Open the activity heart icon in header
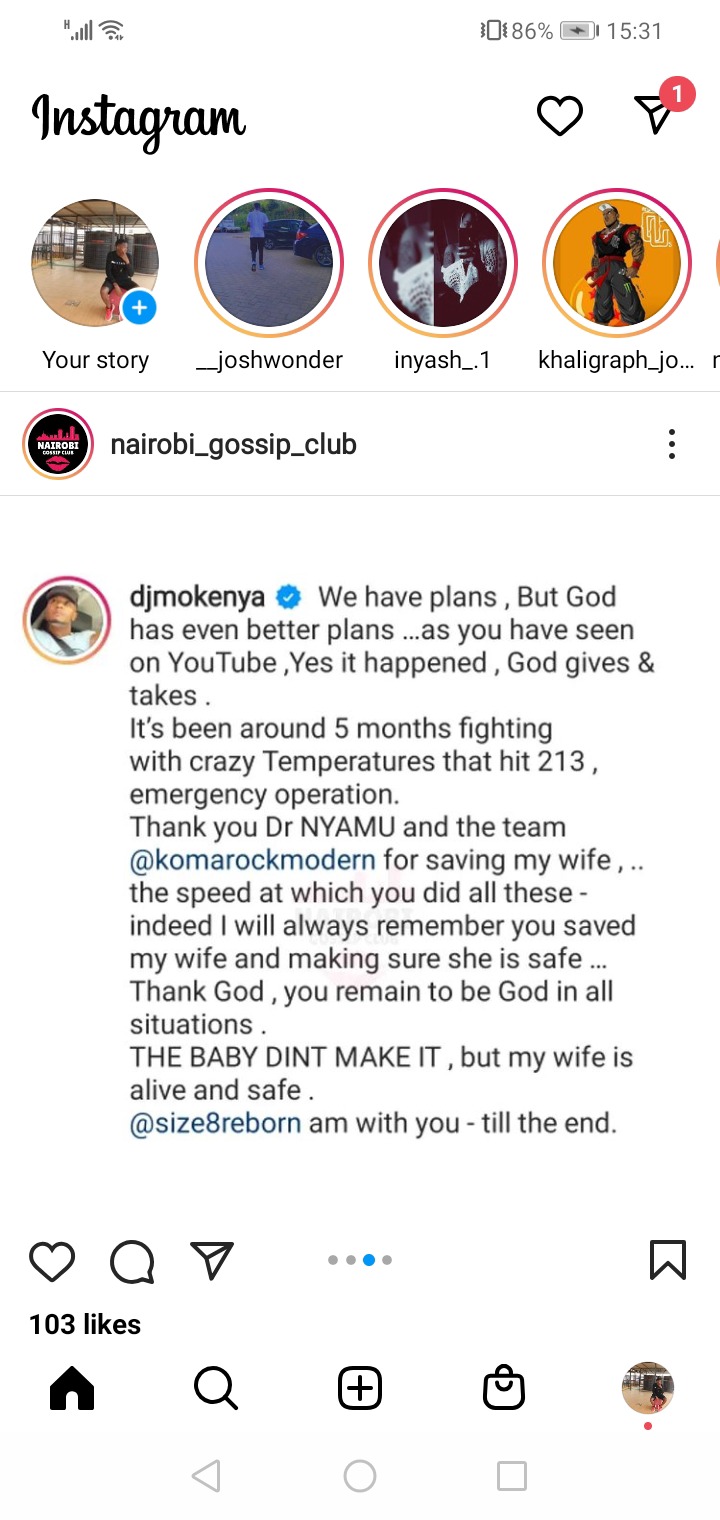The height and width of the screenshot is (1520, 720). 560,116
